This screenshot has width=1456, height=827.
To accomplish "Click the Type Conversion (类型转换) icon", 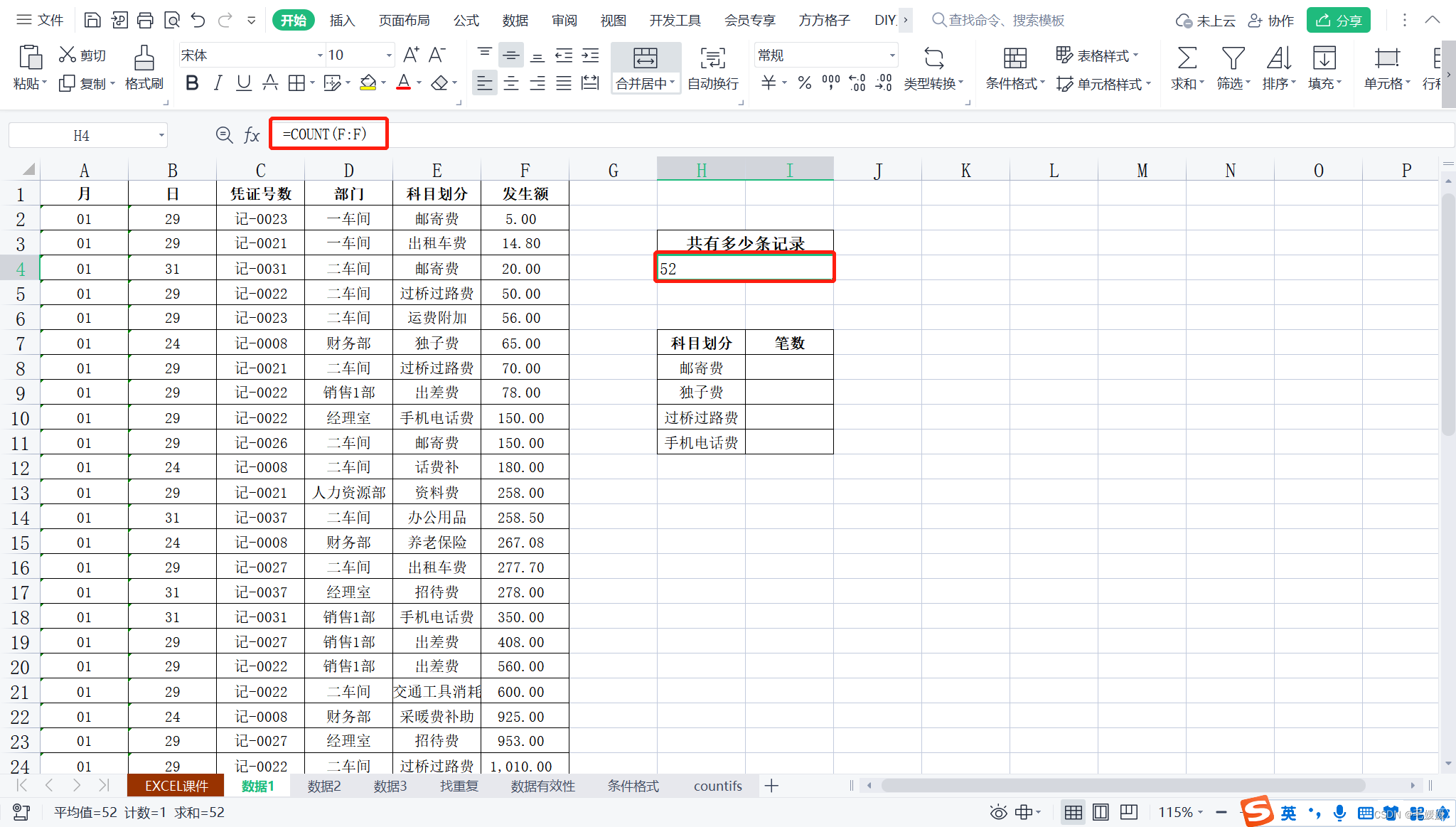I will pos(933,58).
